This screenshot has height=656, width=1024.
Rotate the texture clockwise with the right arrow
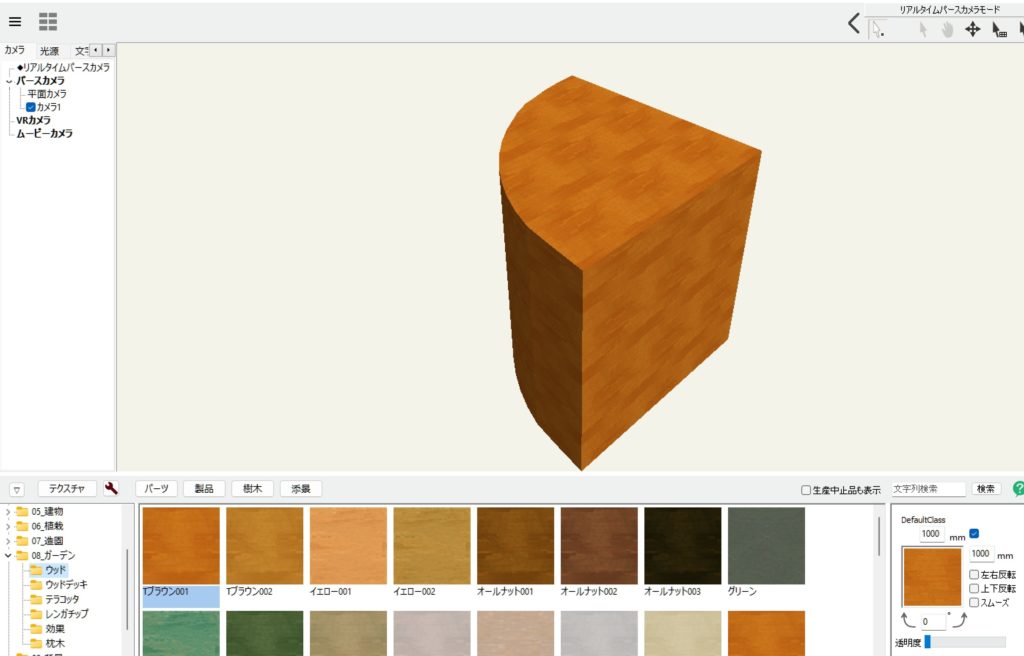coord(958,621)
